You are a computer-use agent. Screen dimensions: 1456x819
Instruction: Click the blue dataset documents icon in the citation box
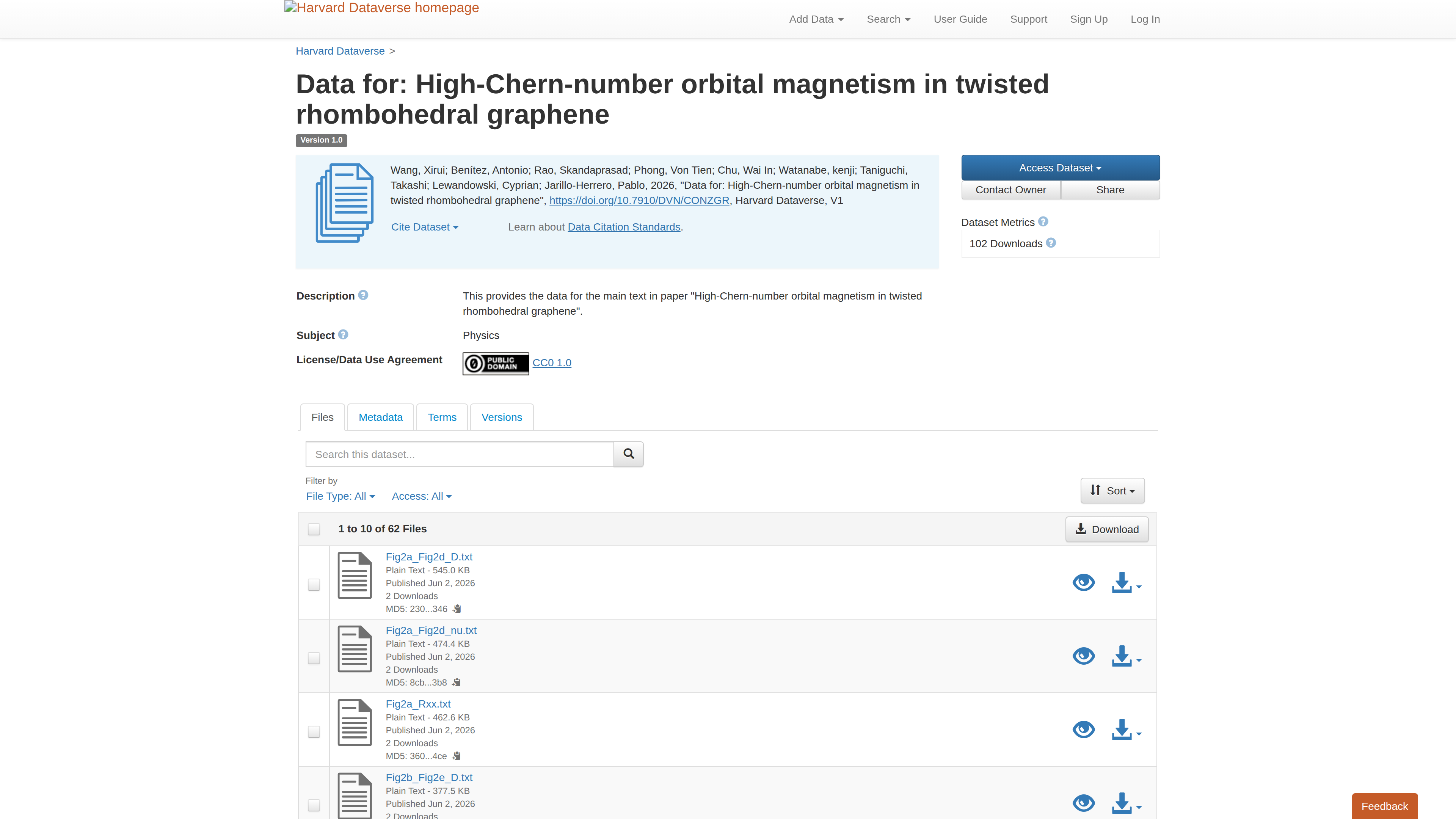(x=344, y=203)
